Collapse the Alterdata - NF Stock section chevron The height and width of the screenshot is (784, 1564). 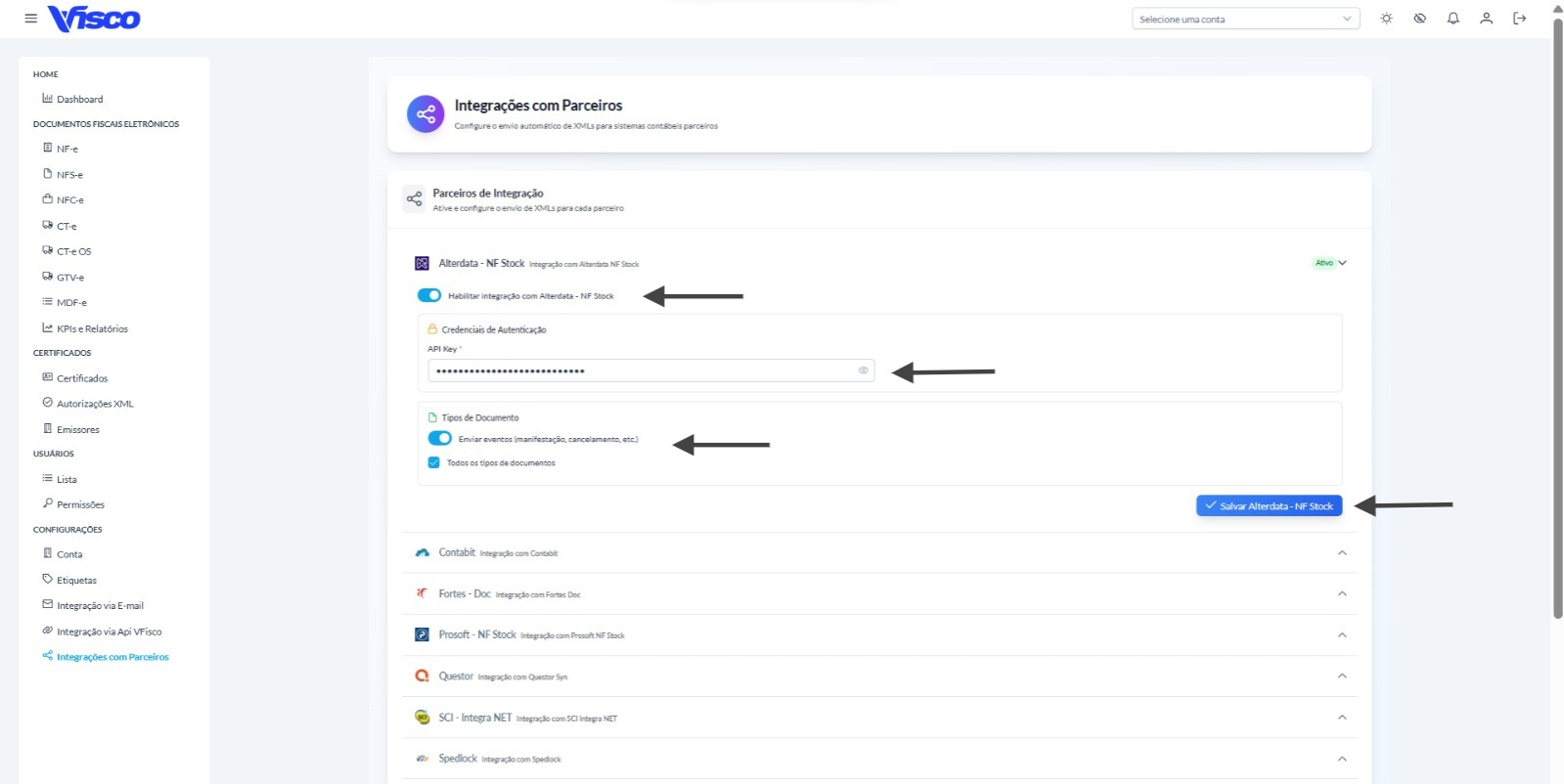[1342, 263]
